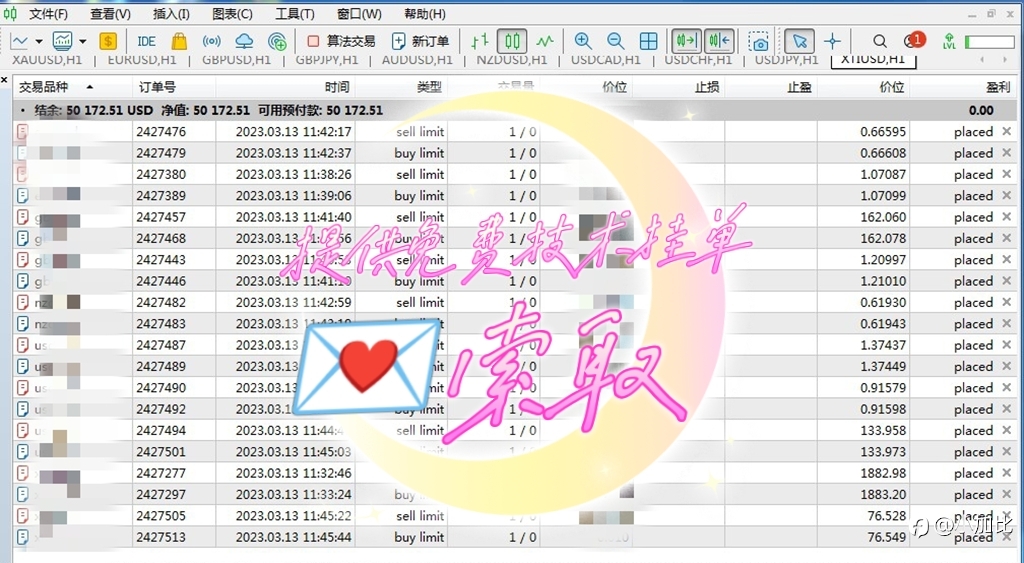1024x563 pixels.
Task: Click time cell 2023.03.13 11:45:44
Action: [293, 537]
